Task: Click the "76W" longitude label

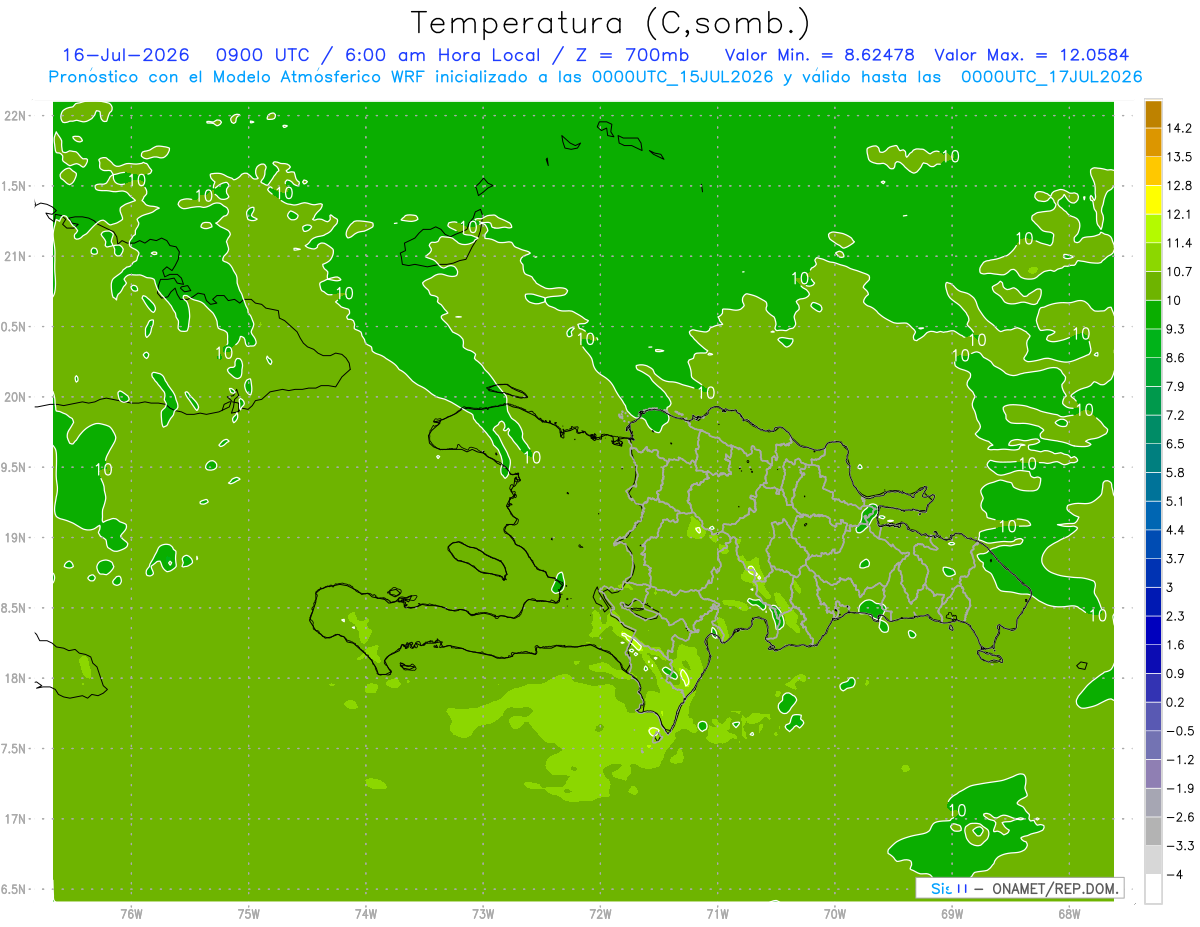Action: [131, 914]
